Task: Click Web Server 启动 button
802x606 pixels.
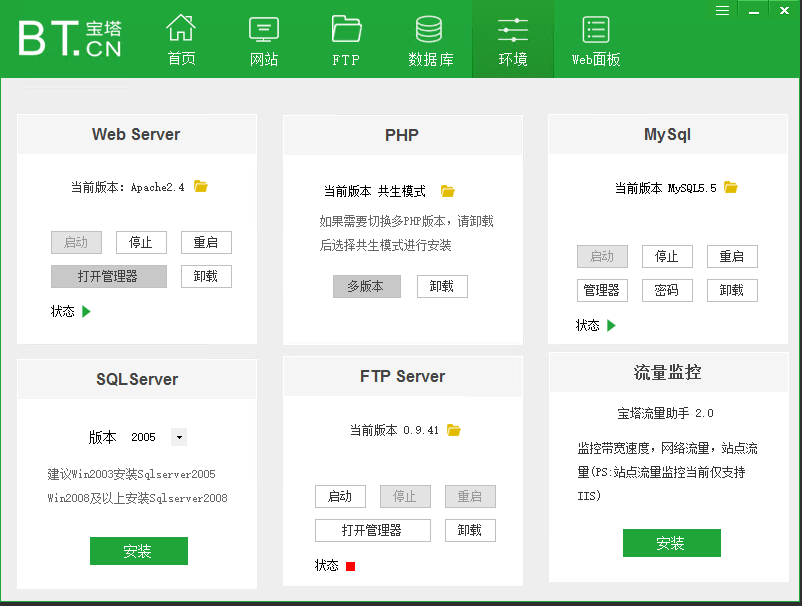Action: pos(76,242)
